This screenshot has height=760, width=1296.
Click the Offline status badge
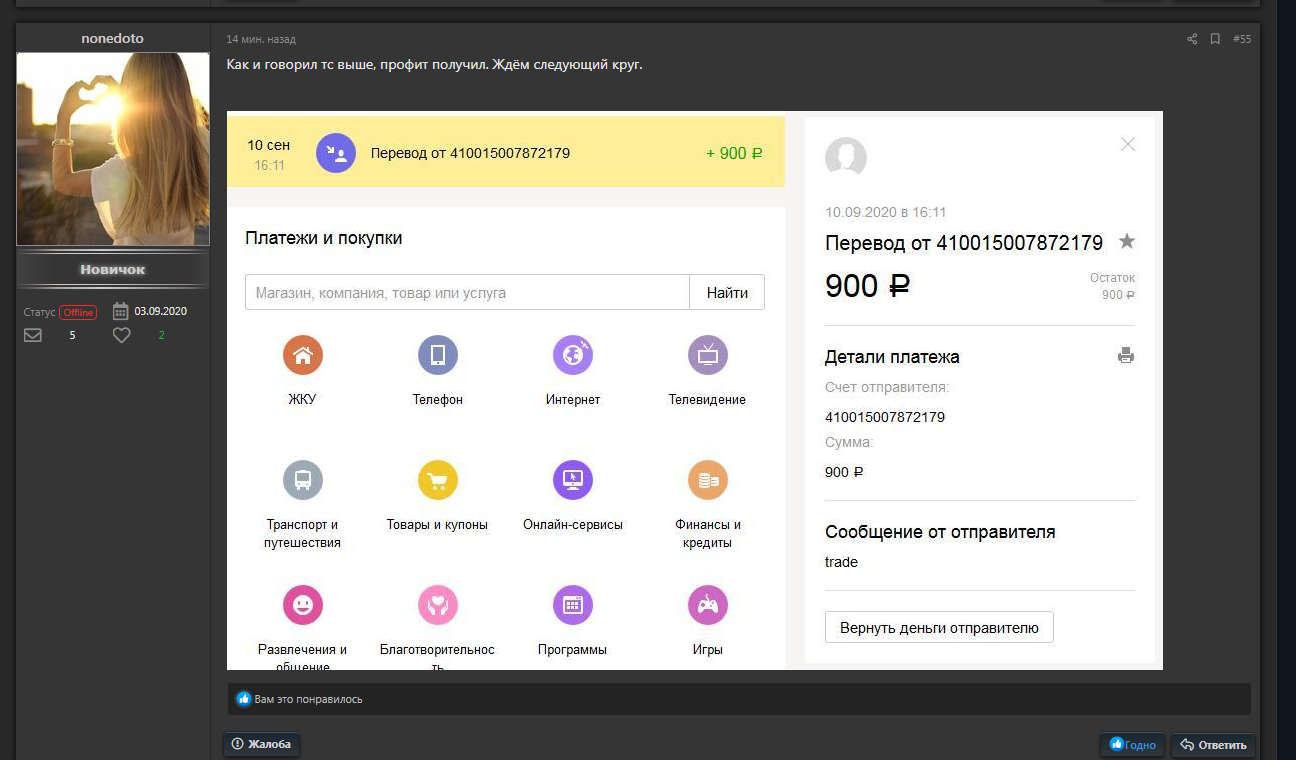tap(78, 312)
